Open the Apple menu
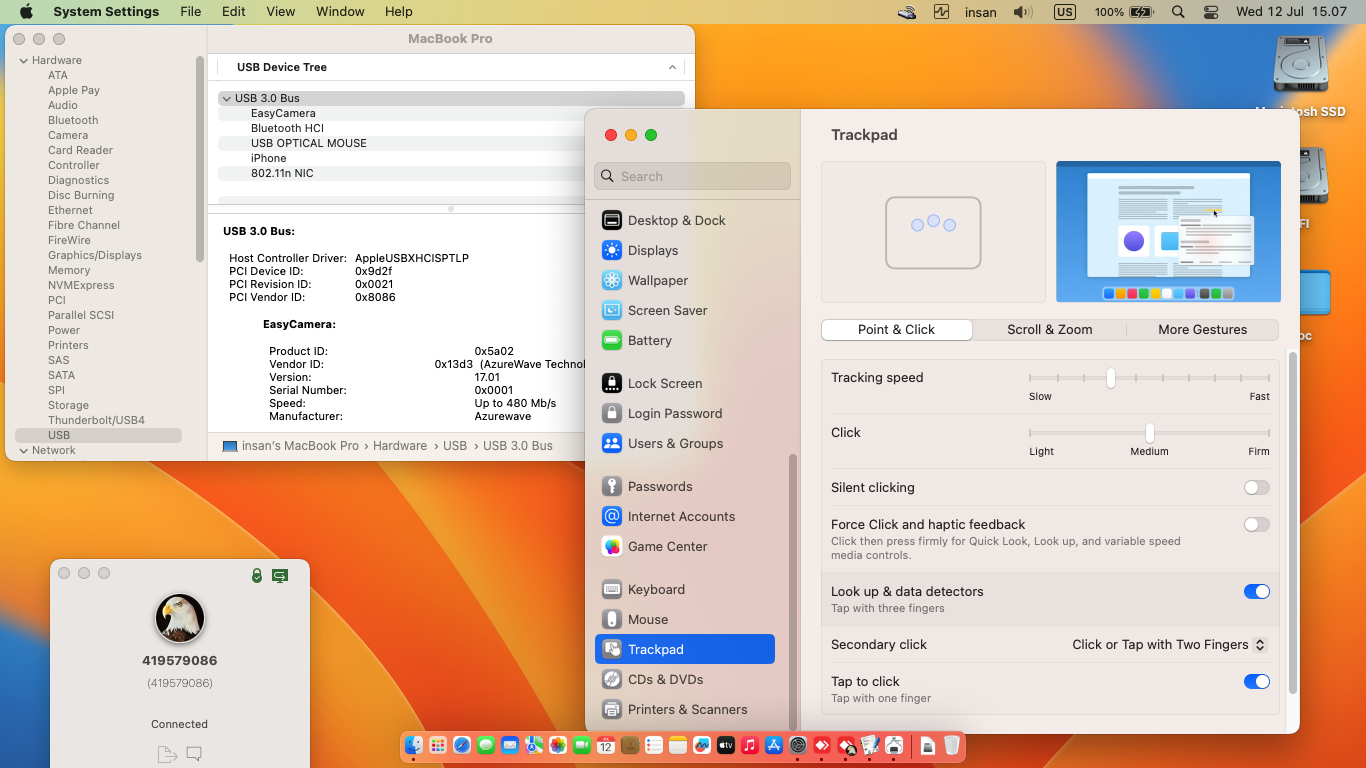 [26, 12]
